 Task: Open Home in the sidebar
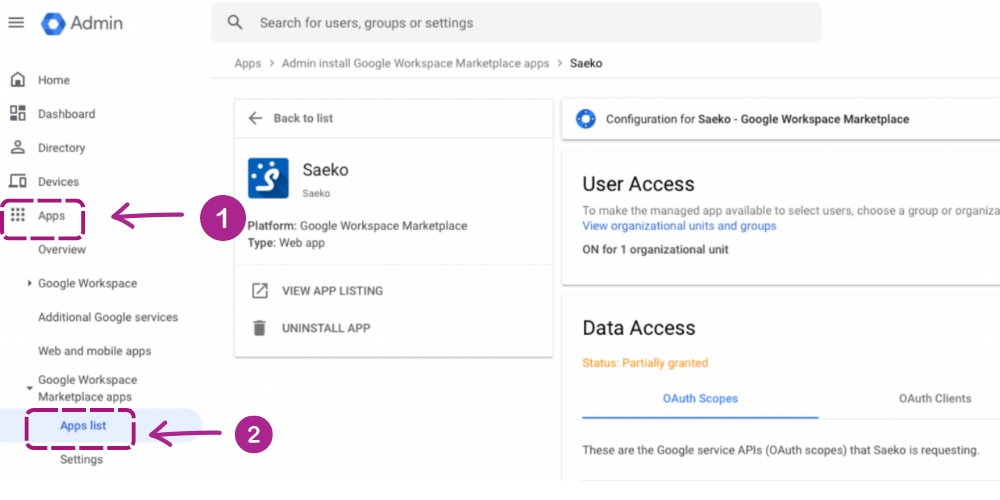point(54,80)
